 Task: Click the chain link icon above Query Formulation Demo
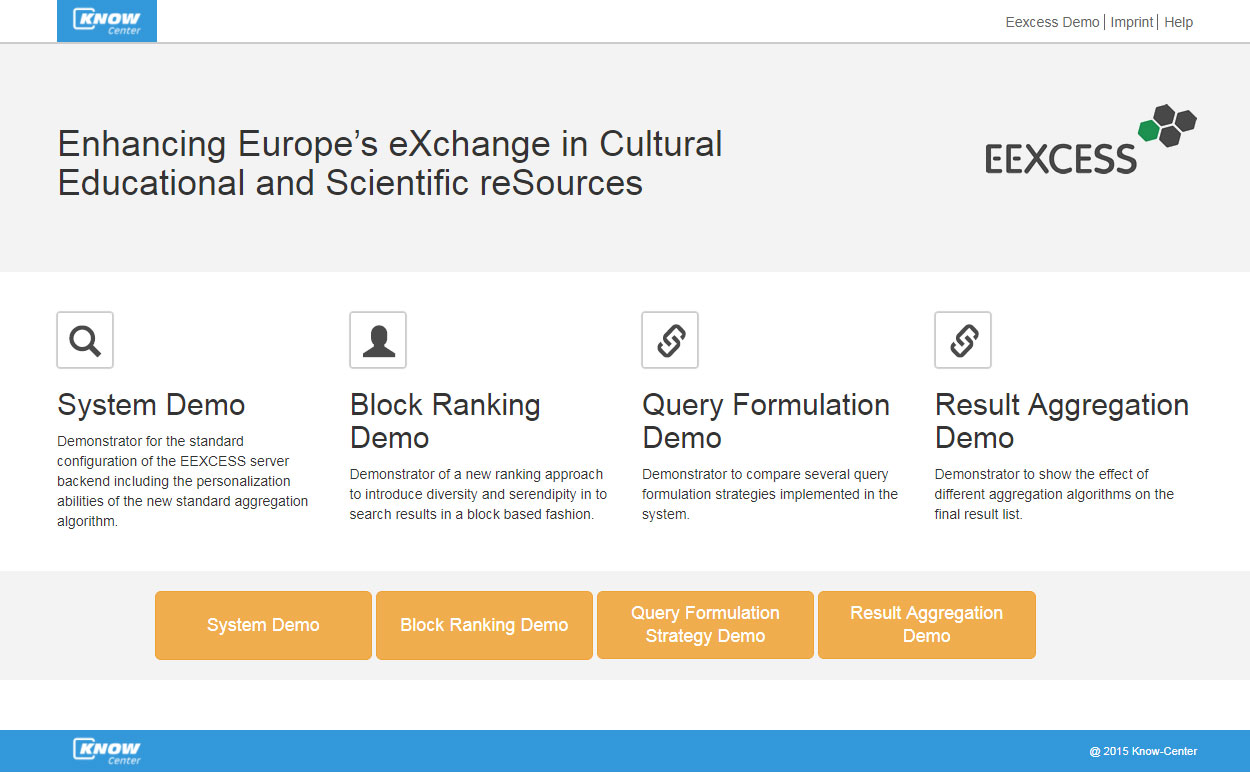670,340
